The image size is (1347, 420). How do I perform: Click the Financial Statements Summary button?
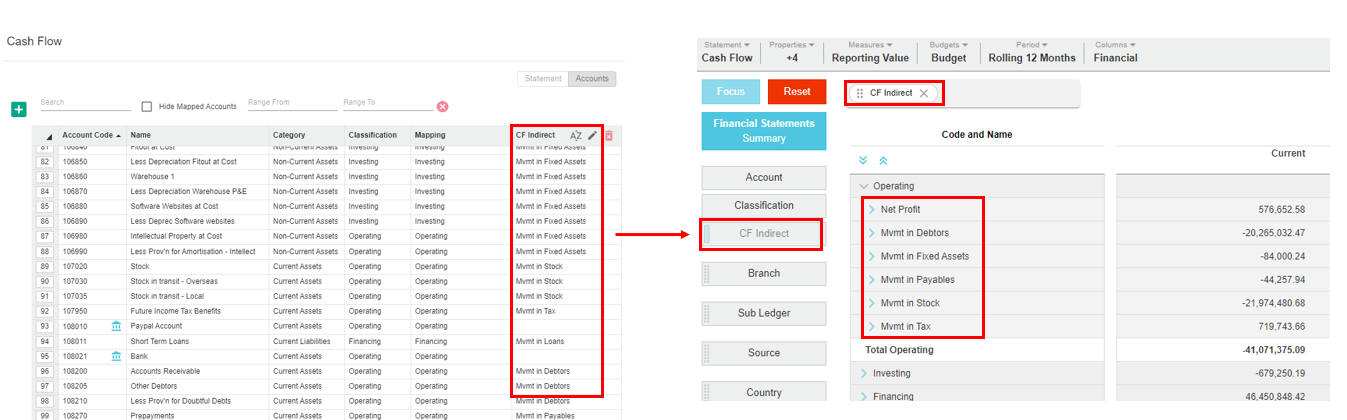(x=764, y=131)
